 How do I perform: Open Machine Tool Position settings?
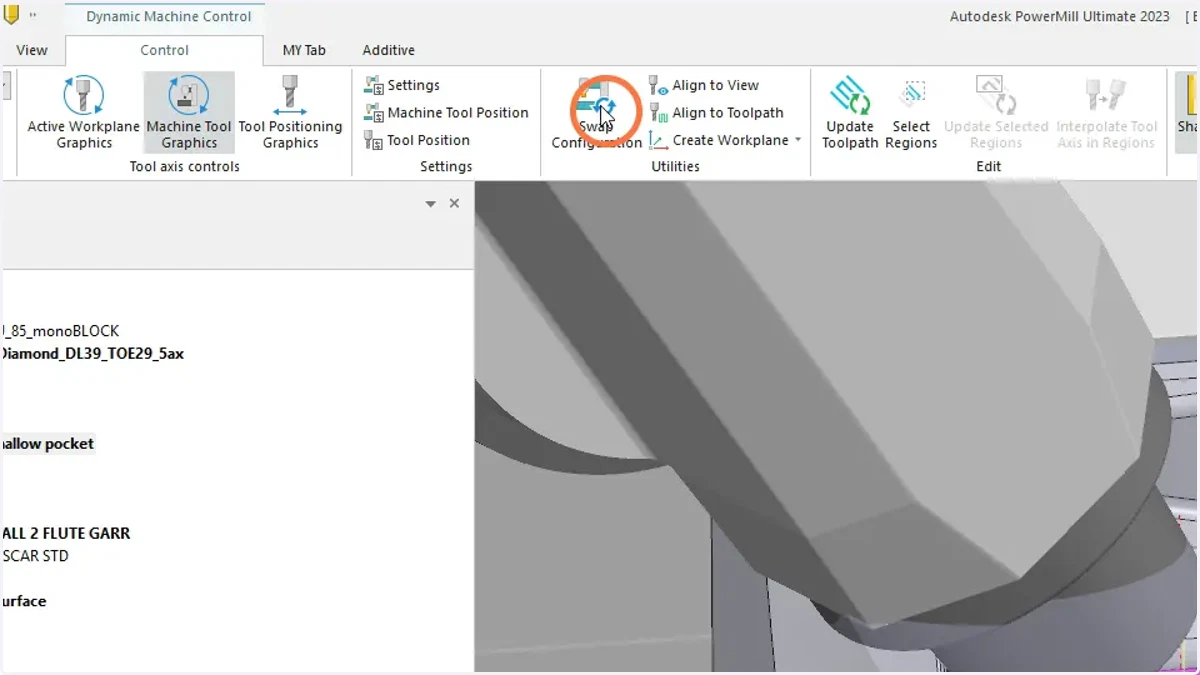pos(446,112)
